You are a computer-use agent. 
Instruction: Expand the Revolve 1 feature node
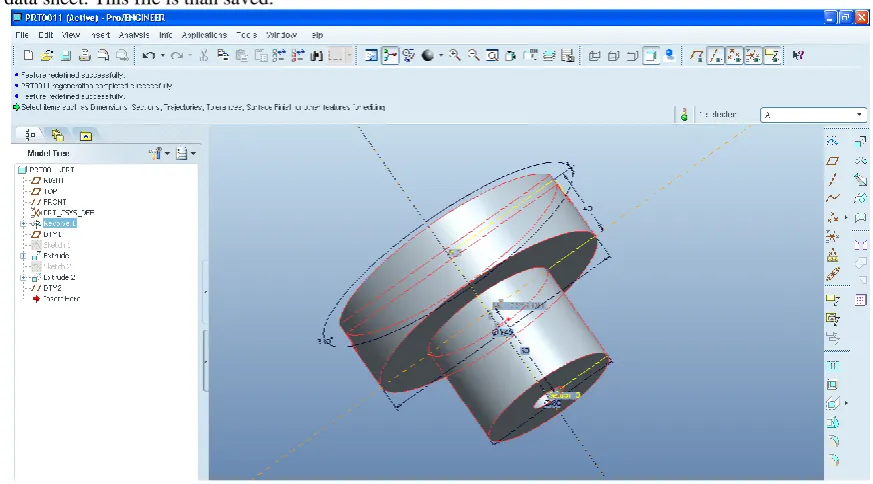tap(23, 224)
